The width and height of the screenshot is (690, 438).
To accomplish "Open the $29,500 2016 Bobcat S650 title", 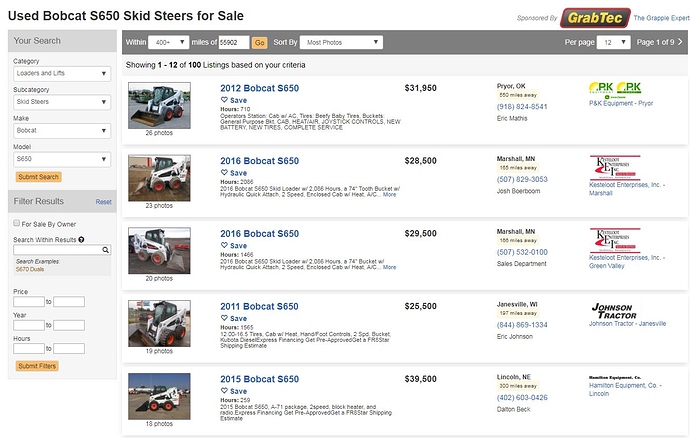I will (x=260, y=234).
